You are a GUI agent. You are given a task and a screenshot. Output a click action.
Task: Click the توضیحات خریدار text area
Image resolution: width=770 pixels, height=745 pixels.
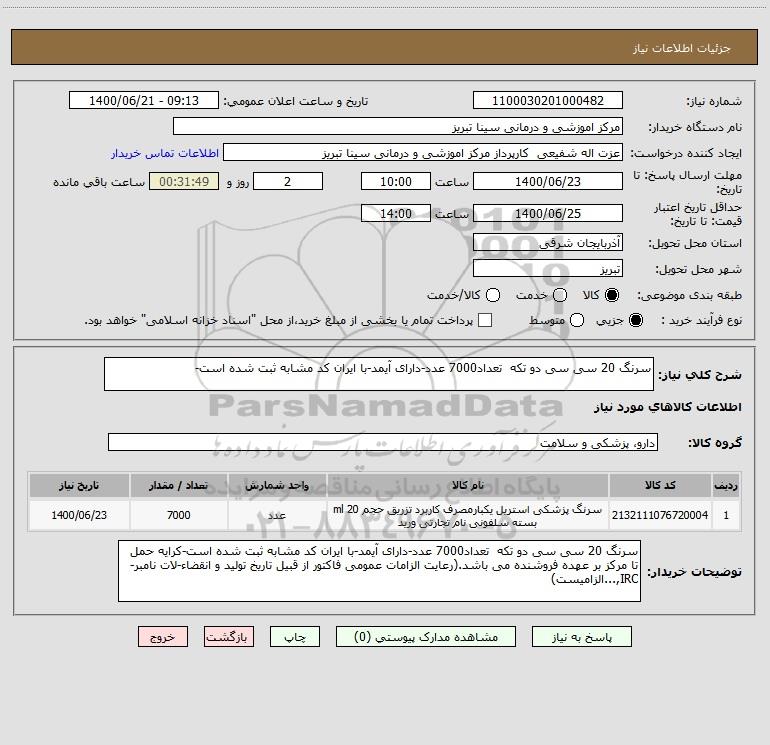click(x=379, y=571)
